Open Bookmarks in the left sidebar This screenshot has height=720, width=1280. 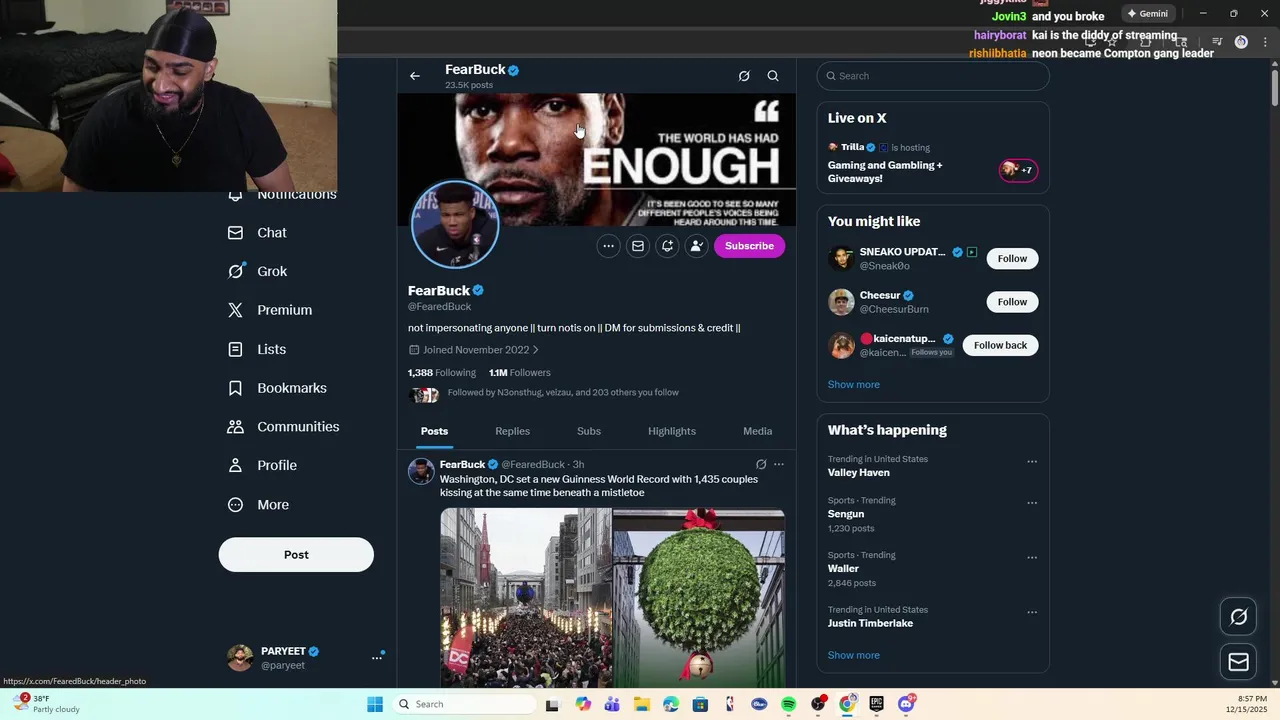pyautogui.click(x=278, y=388)
